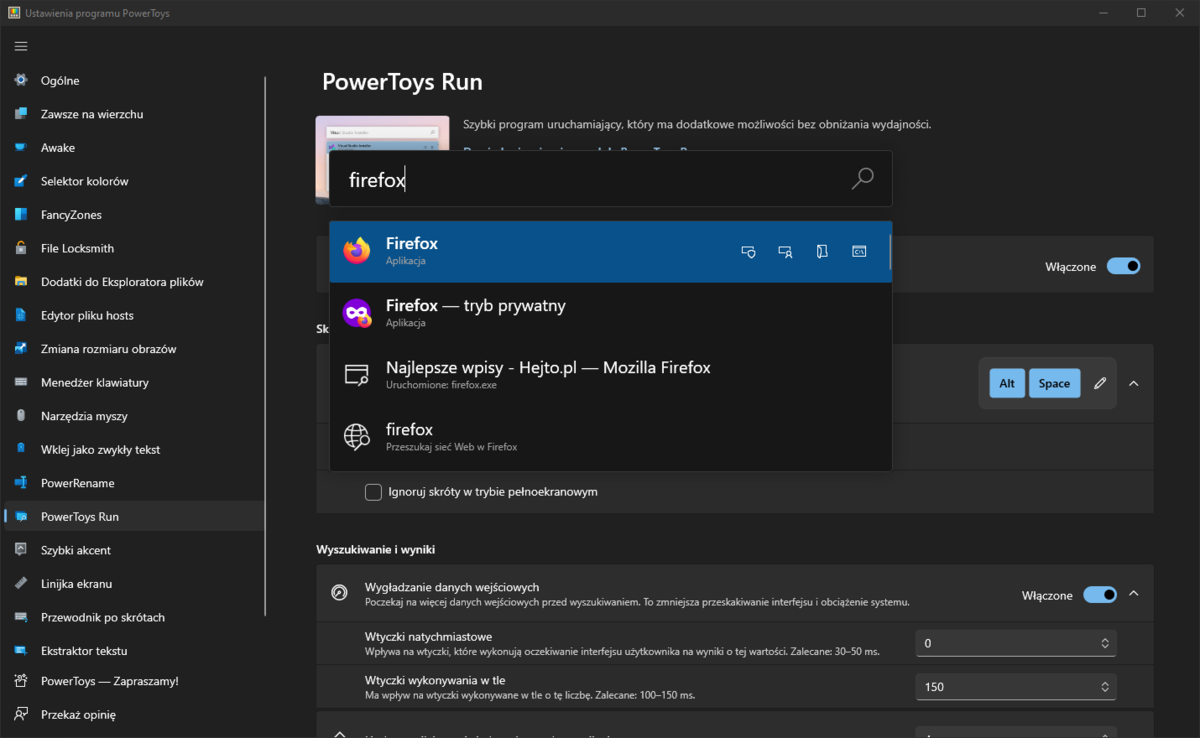Click open path in console icon on Firefox result
The height and width of the screenshot is (738, 1200).
859,252
